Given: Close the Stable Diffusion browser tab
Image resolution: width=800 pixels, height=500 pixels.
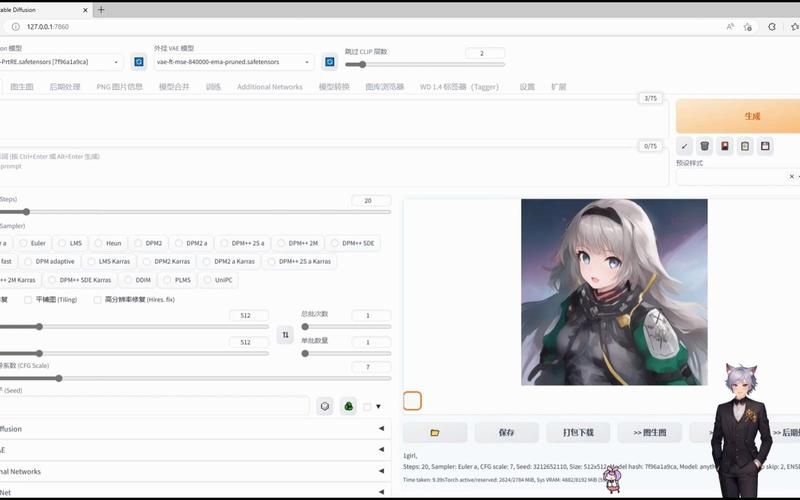Looking at the screenshot, I should 85,10.
